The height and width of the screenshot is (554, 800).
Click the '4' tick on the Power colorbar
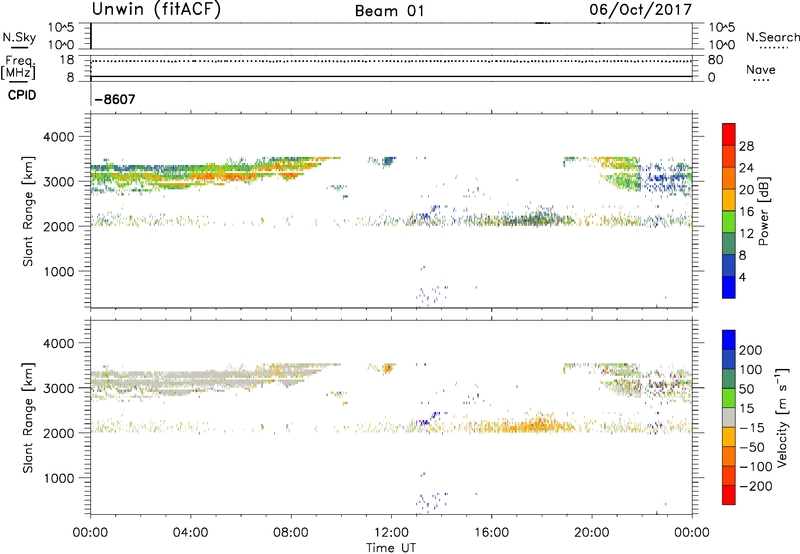(742, 277)
